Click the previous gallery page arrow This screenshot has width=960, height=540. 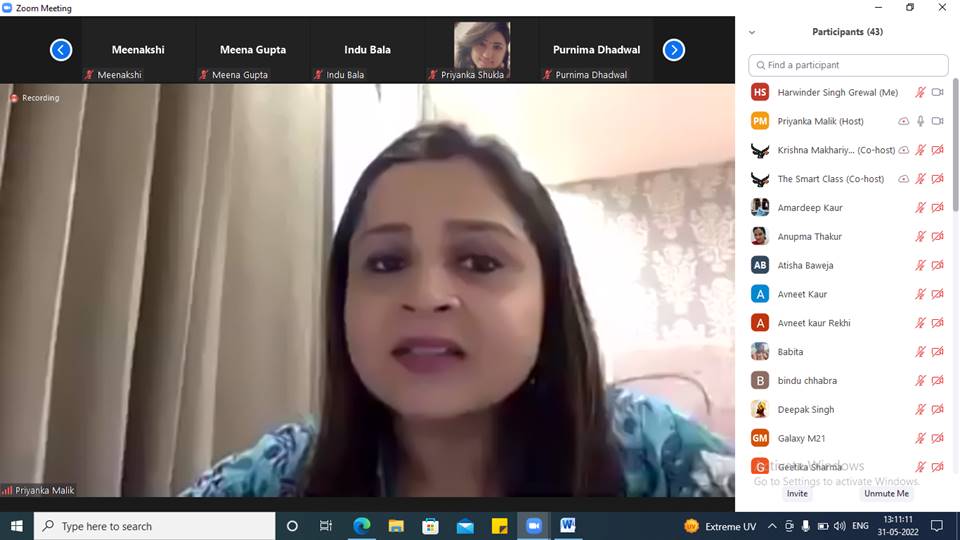click(61, 50)
